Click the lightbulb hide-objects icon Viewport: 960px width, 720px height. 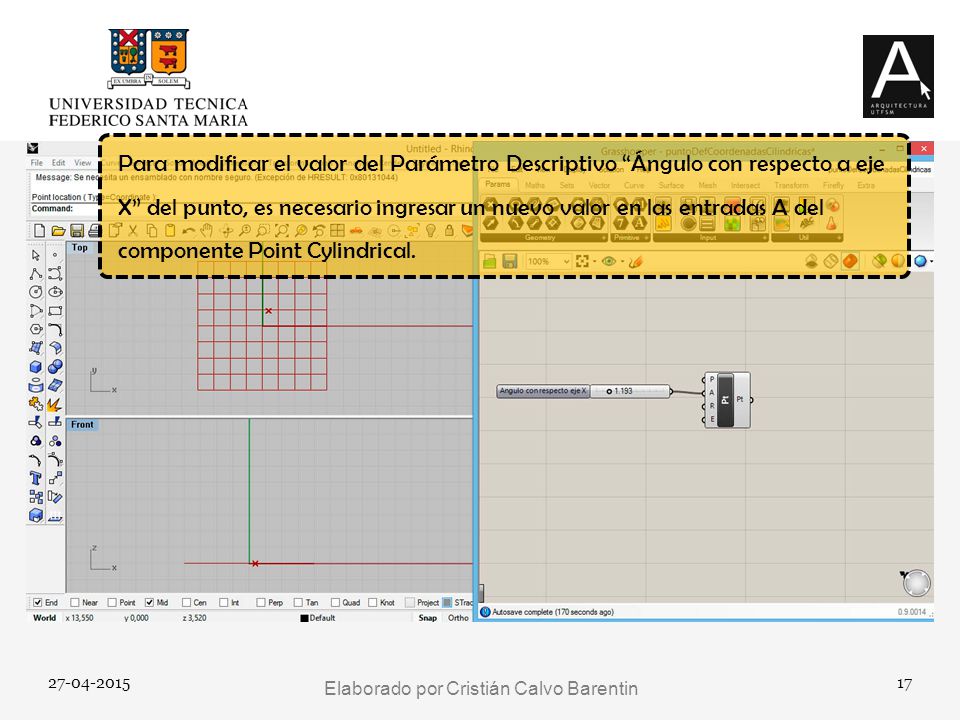pyautogui.click(x=431, y=231)
